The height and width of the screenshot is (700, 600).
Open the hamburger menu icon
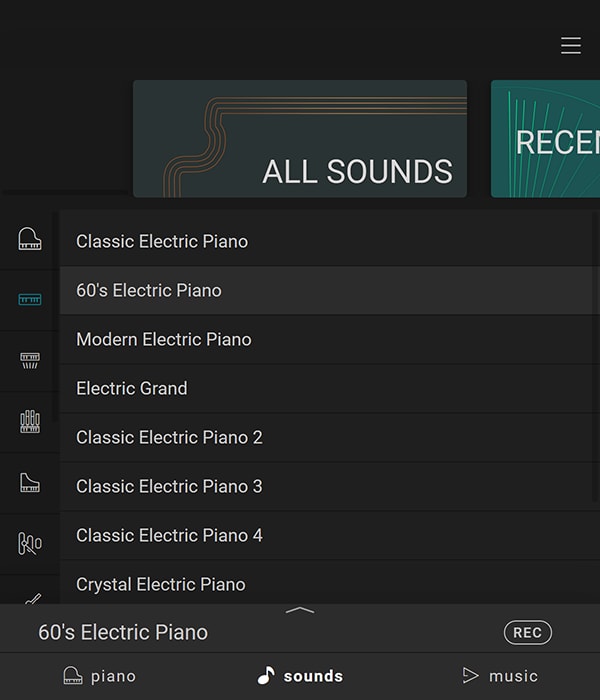571,46
